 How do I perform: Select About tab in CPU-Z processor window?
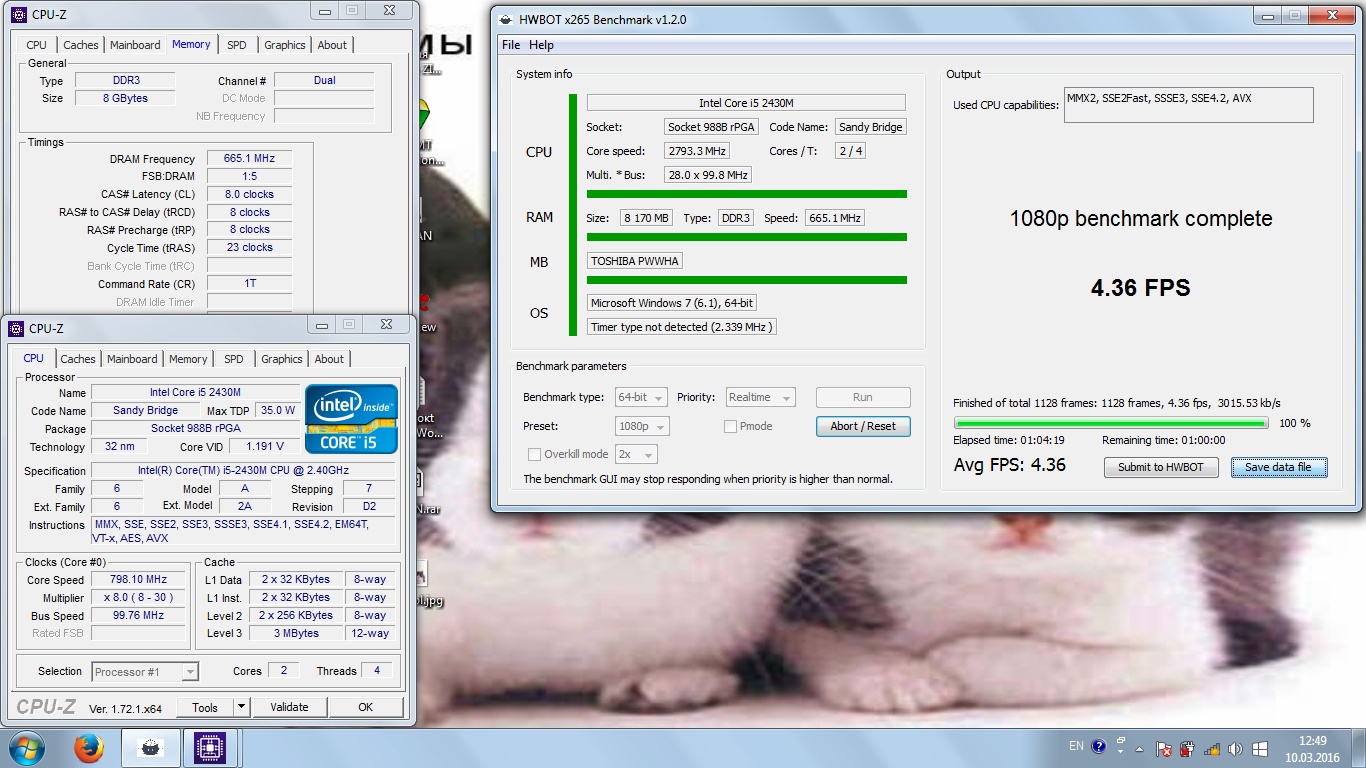coord(329,359)
